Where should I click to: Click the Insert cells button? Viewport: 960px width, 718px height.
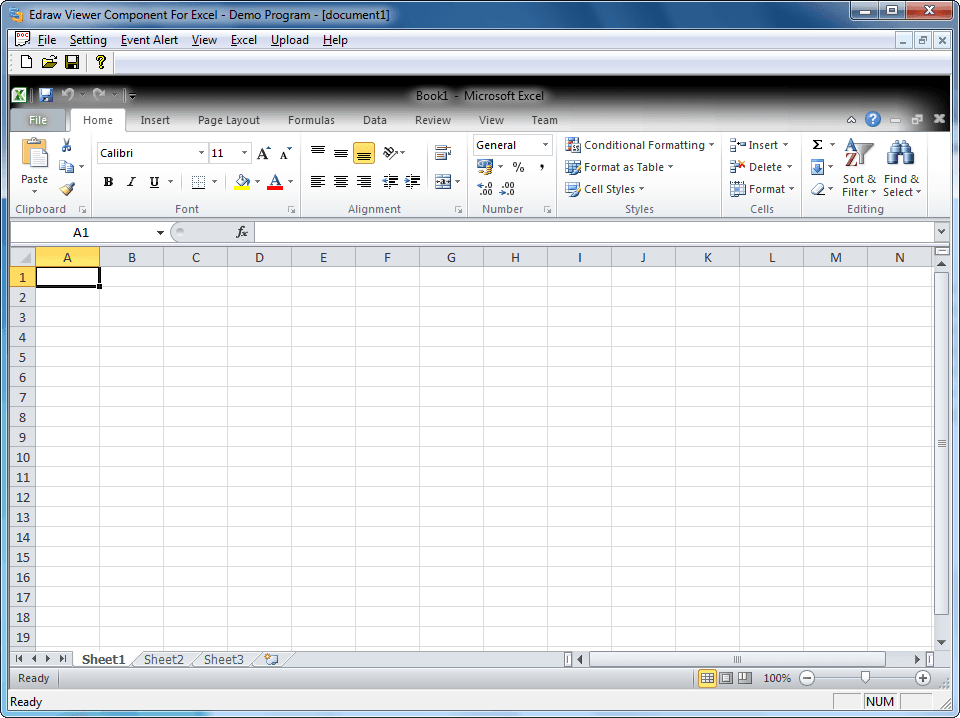(759, 145)
